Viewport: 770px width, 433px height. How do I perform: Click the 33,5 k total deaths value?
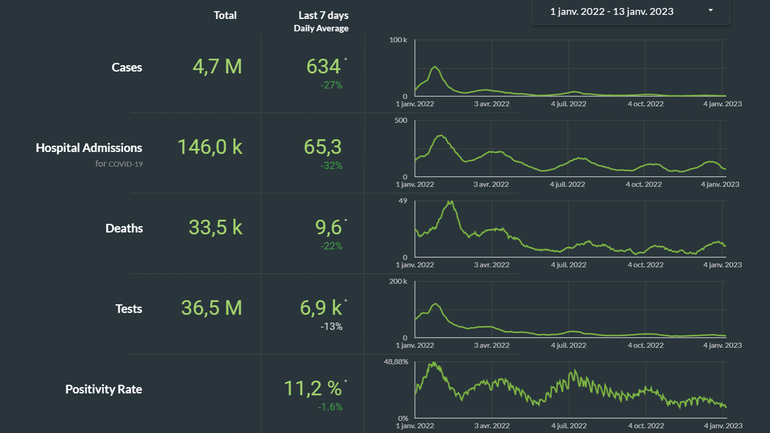216,227
